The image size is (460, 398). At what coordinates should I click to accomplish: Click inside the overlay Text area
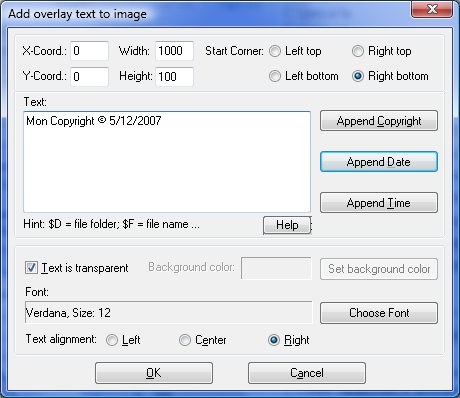coord(167,162)
